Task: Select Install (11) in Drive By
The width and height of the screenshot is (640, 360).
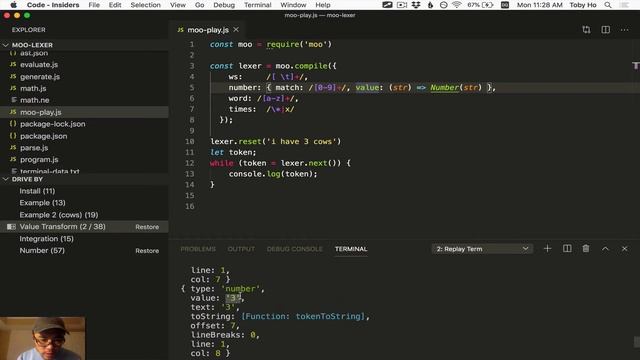Action: (x=37, y=191)
